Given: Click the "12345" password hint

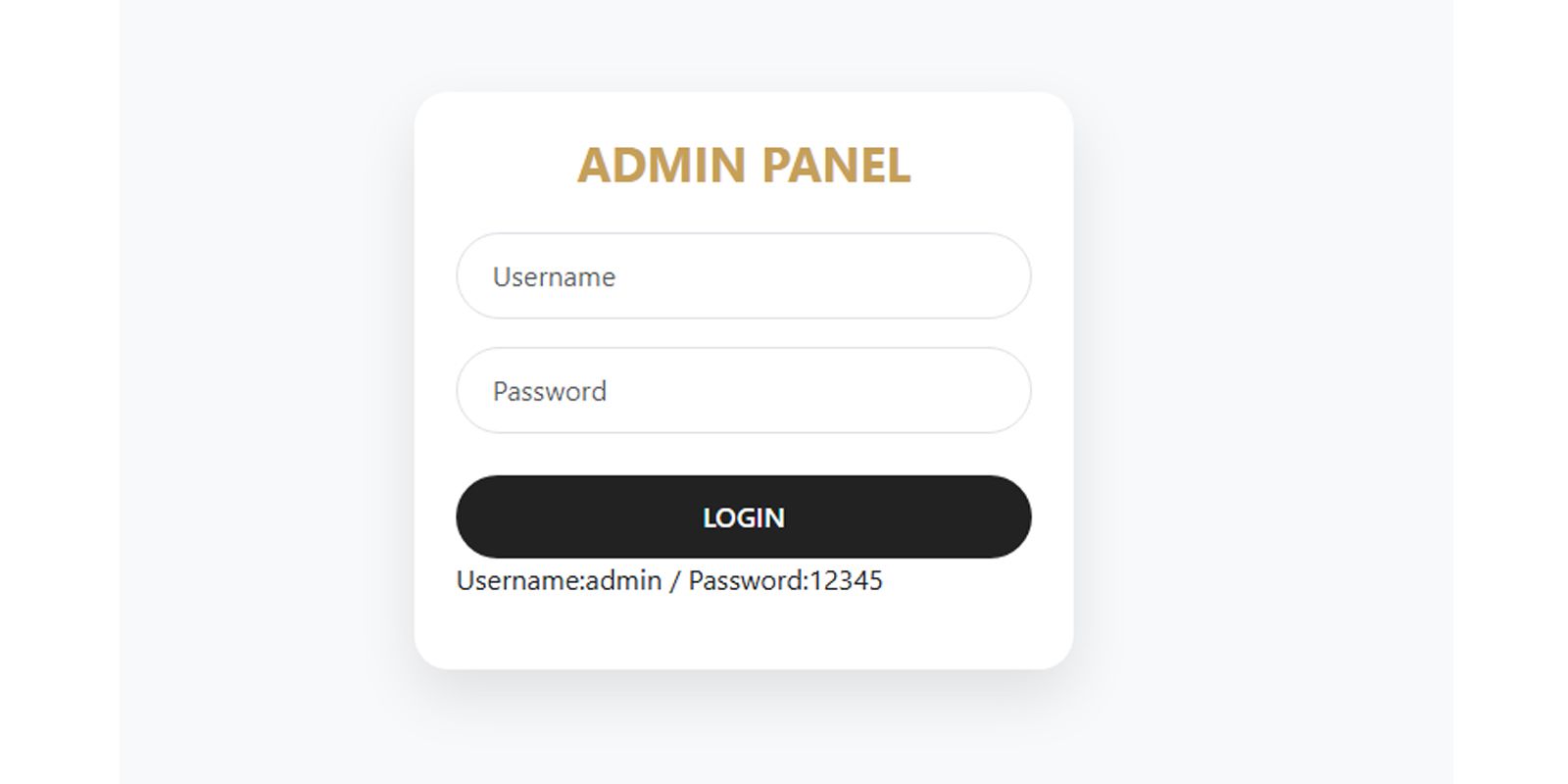Looking at the screenshot, I should (847, 581).
